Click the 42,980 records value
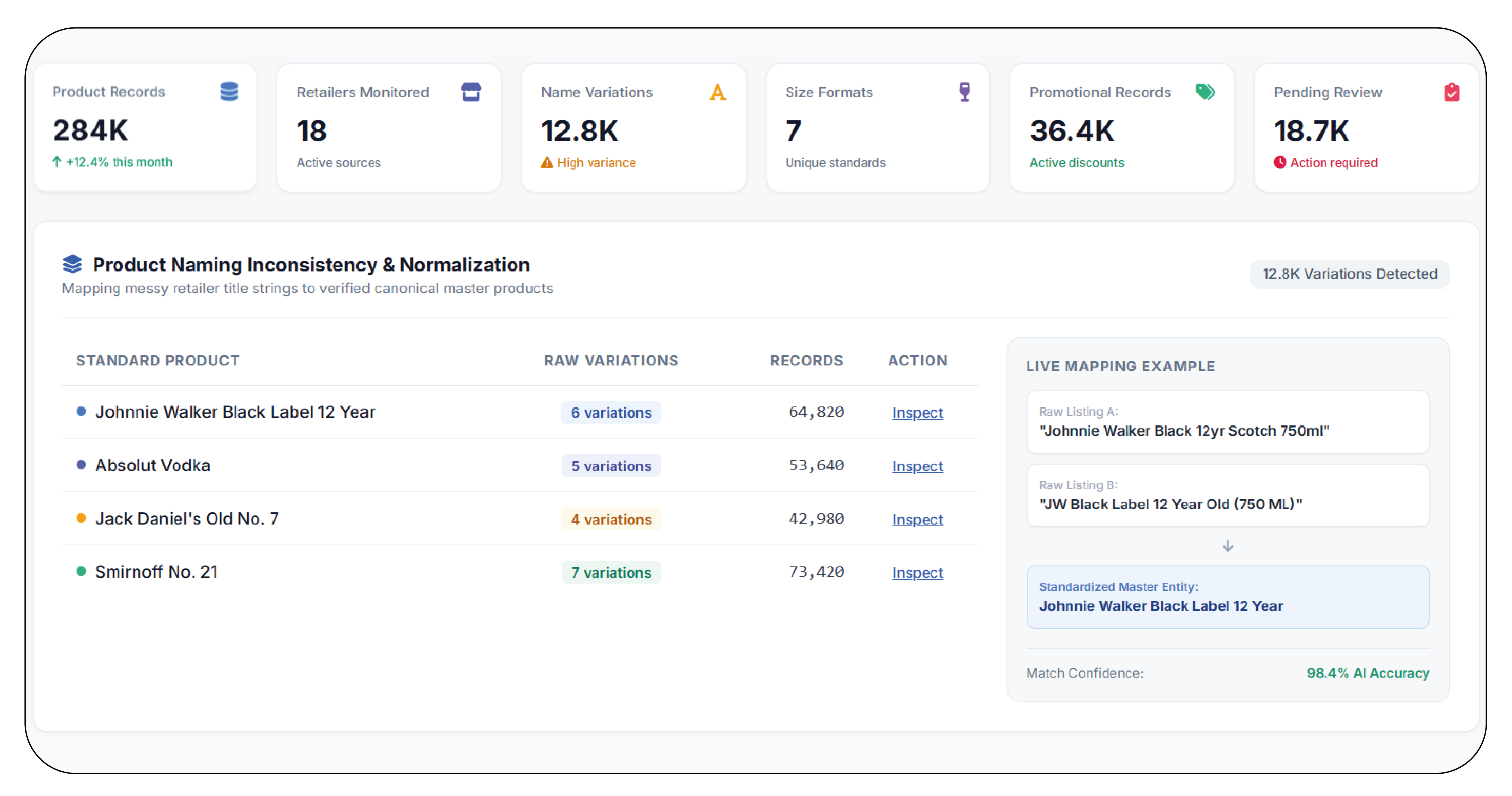This screenshot has height=796, width=1512. click(817, 519)
